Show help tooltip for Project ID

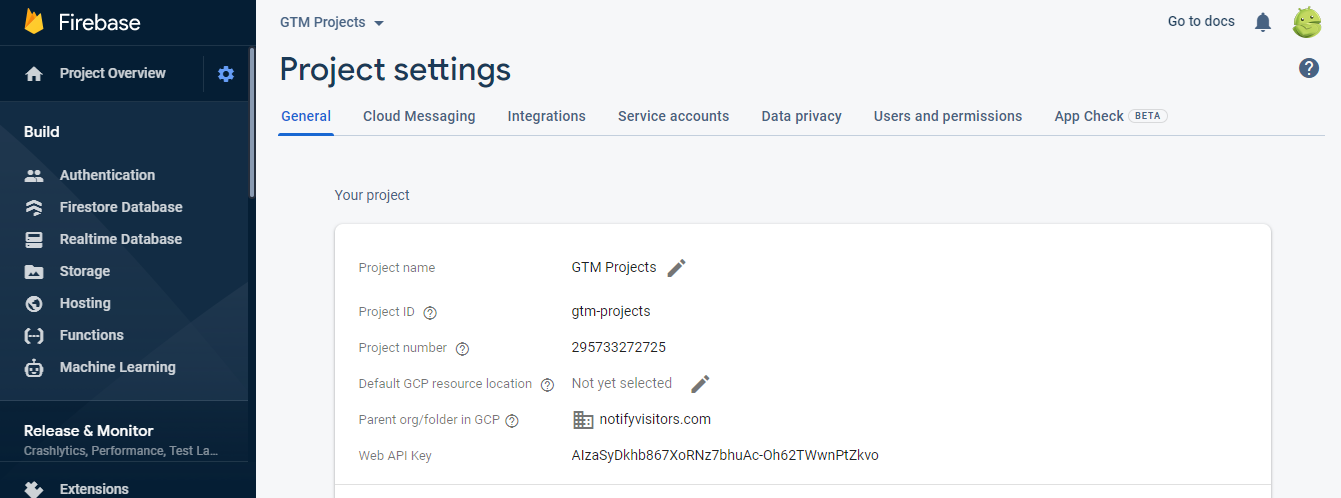point(430,312)
